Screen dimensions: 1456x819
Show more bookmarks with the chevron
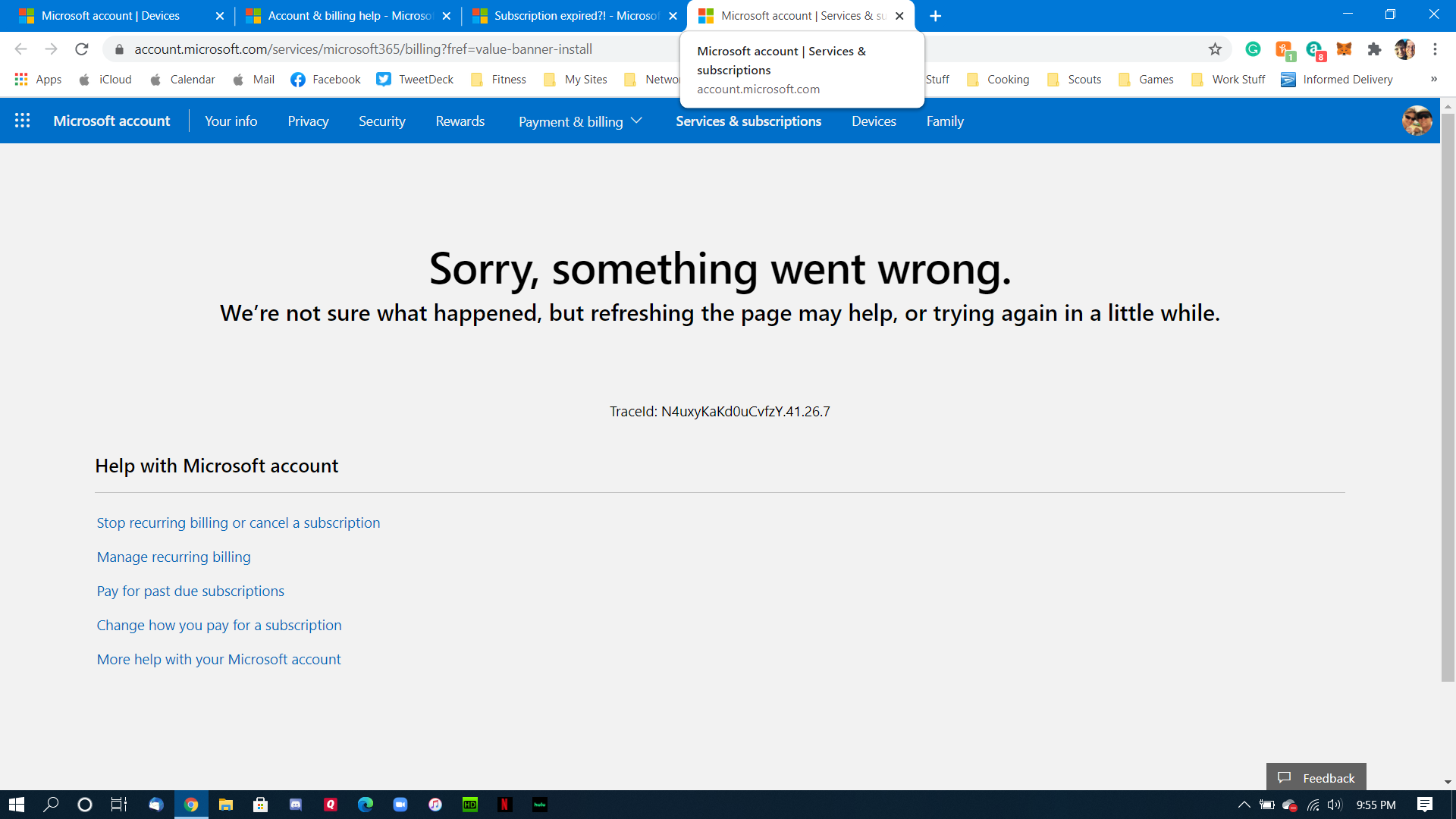pos(1433,79)
